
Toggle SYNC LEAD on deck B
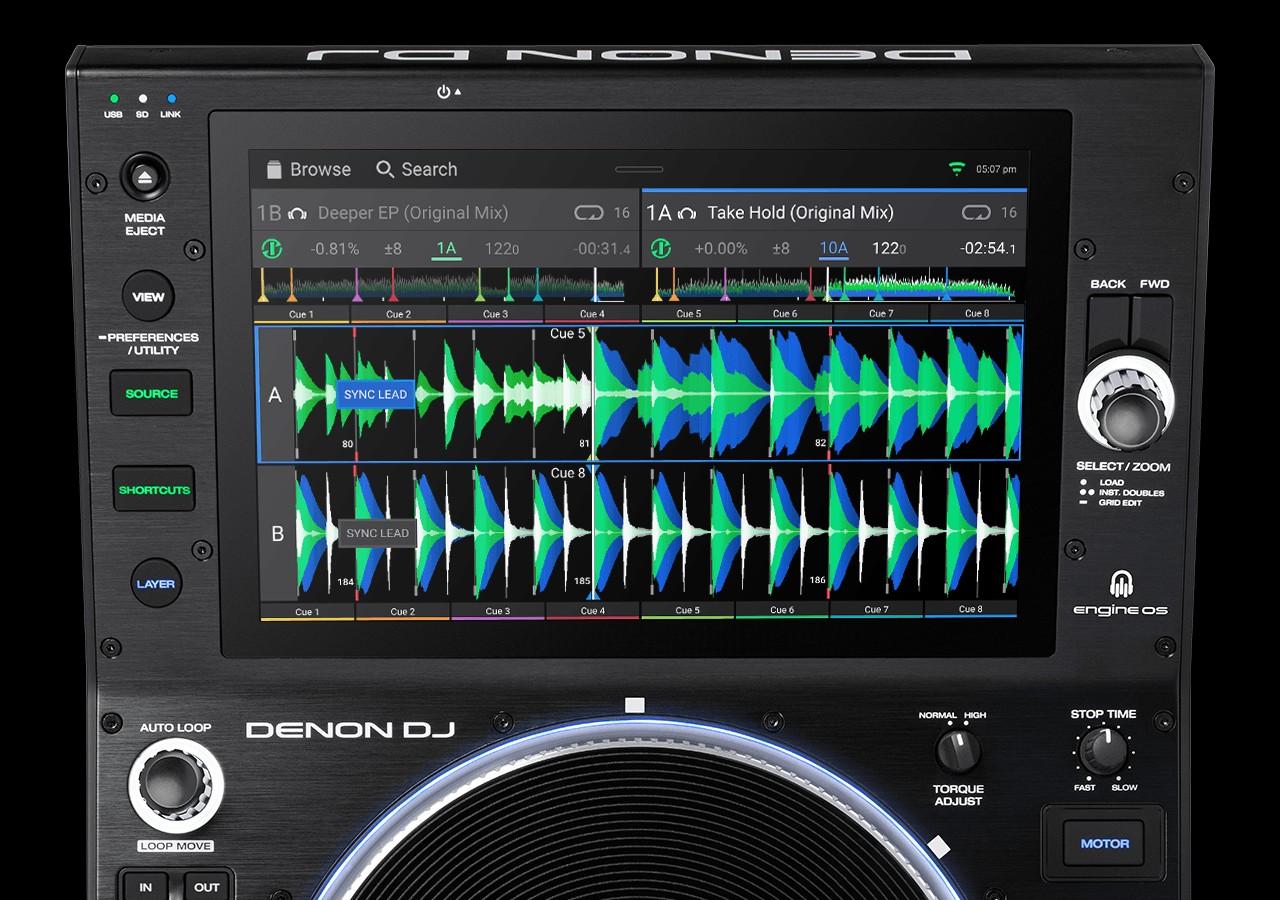377,533
